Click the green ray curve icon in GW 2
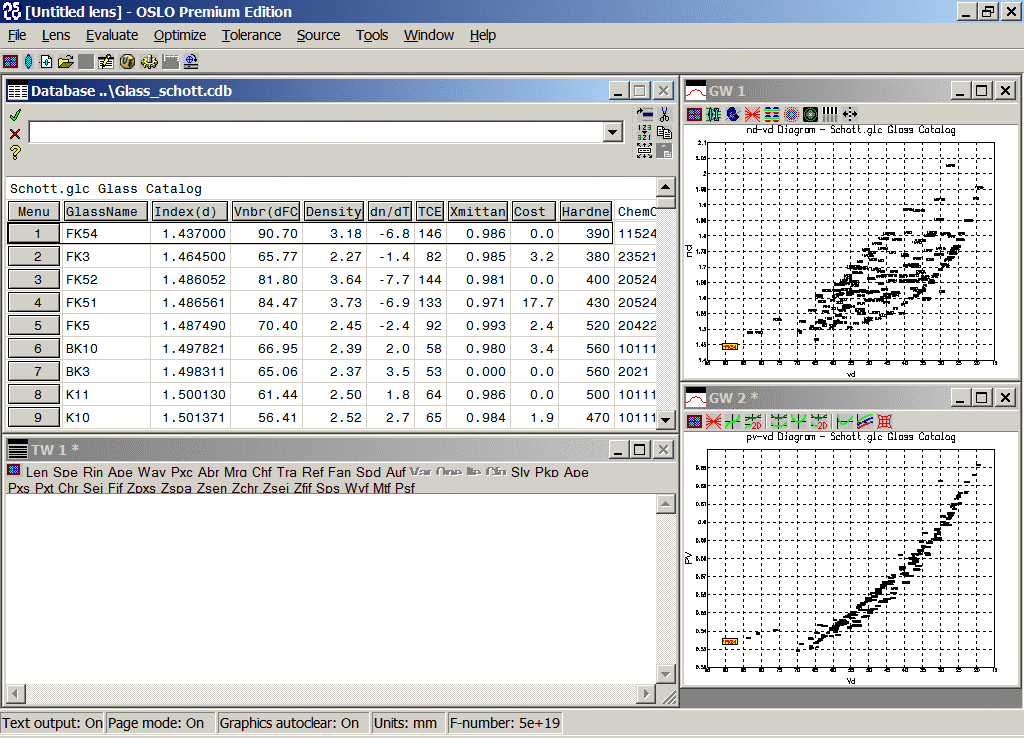Viewport: 1024px width, 738px height. (733, 421)
